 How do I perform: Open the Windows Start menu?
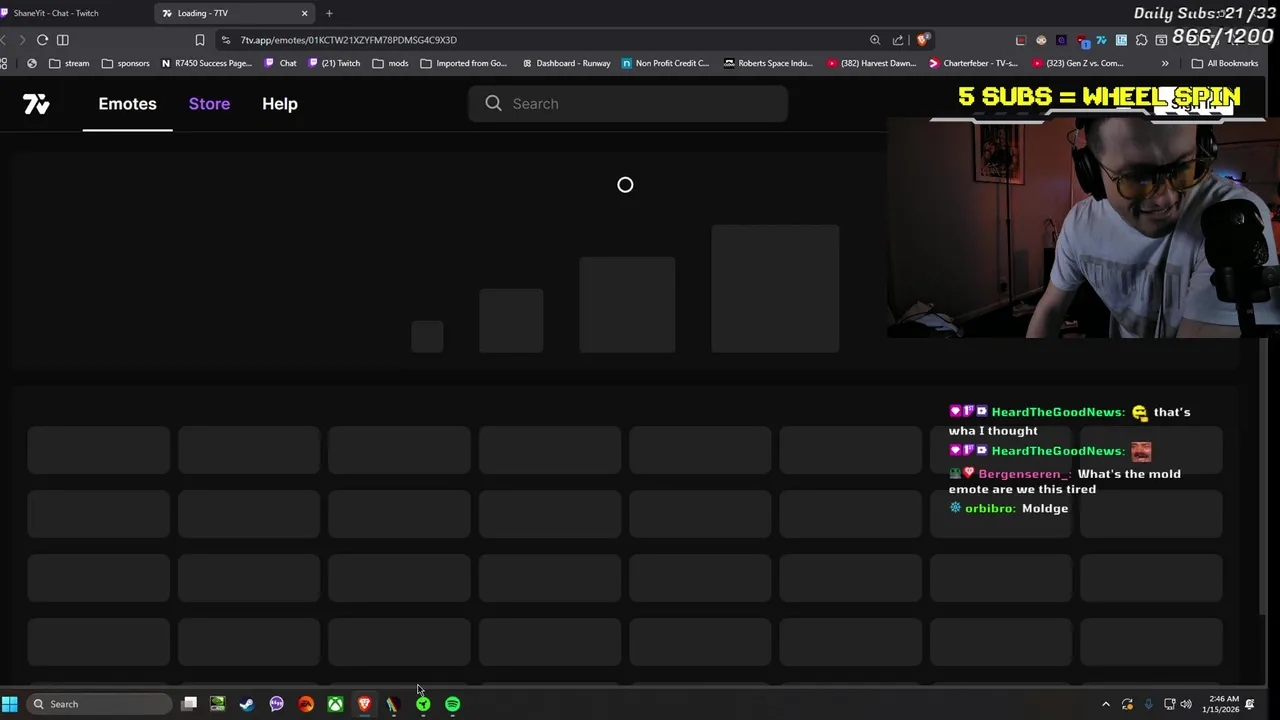(x=10, y=704)
